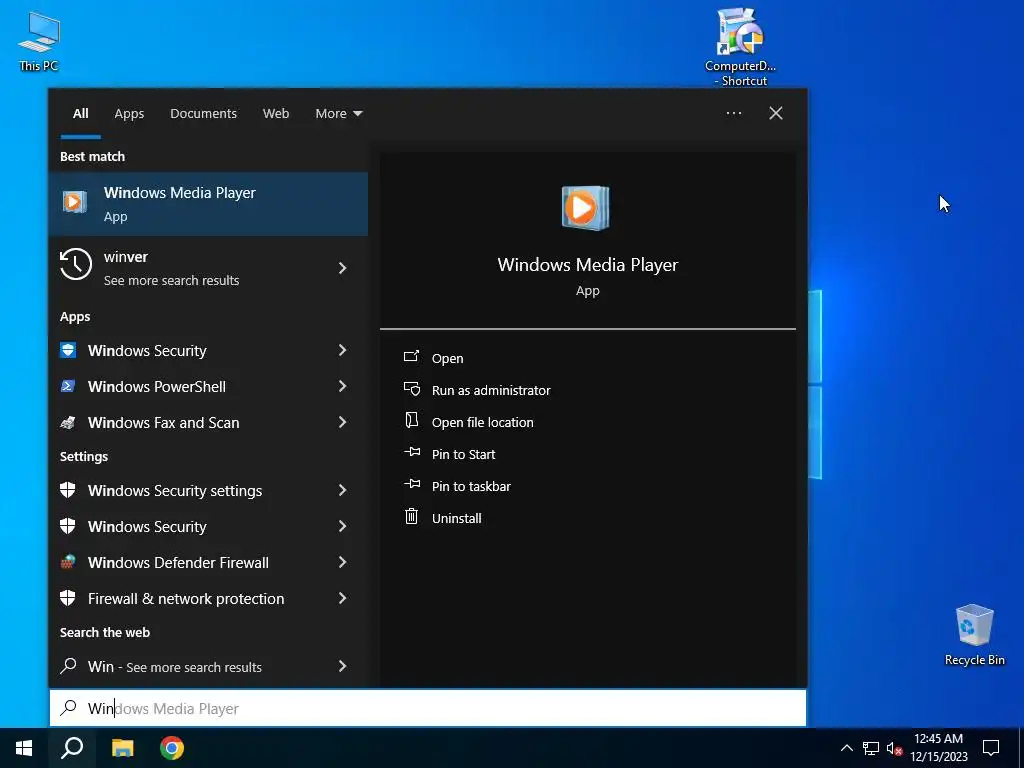Close the search panel with X
The image size is (1024, 768).
(776, 113)
